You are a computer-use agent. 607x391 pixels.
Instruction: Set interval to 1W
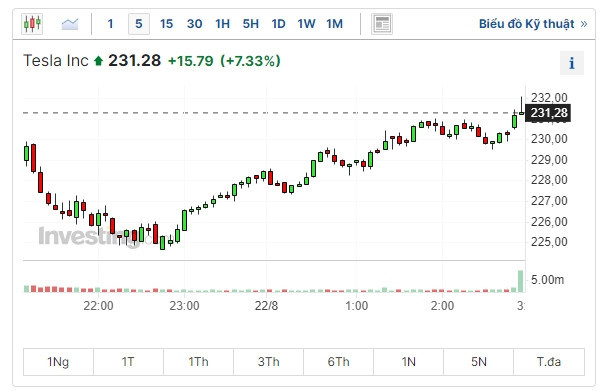tap(306, 24)
